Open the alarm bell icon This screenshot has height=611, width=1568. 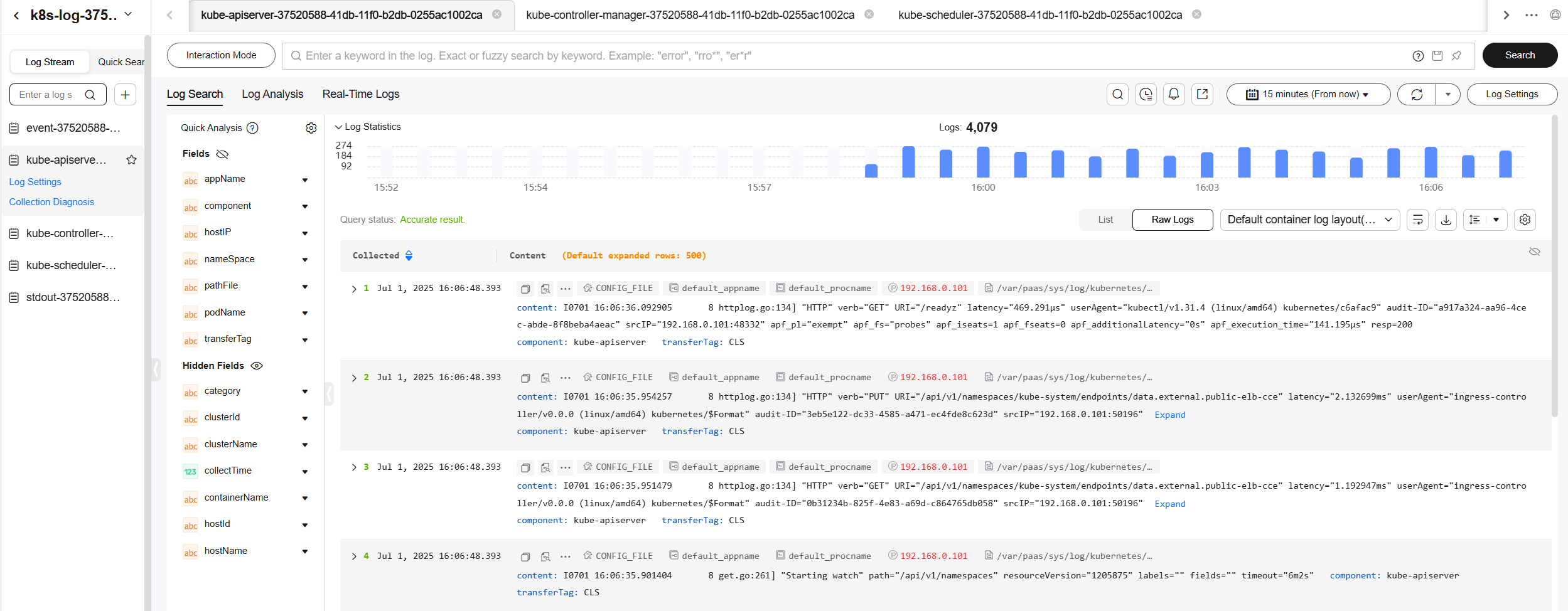click(x=1174, y=94)
